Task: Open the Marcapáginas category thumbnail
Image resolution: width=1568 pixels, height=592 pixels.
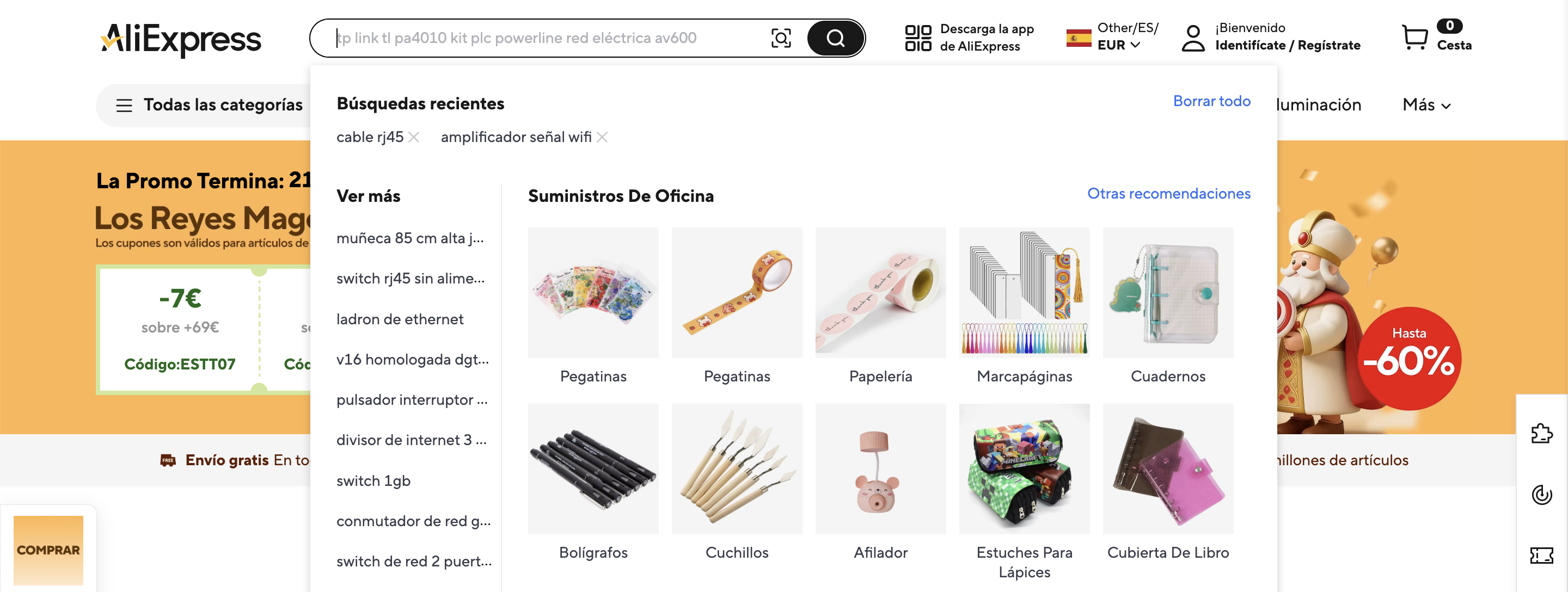Action: [1024, 293]
